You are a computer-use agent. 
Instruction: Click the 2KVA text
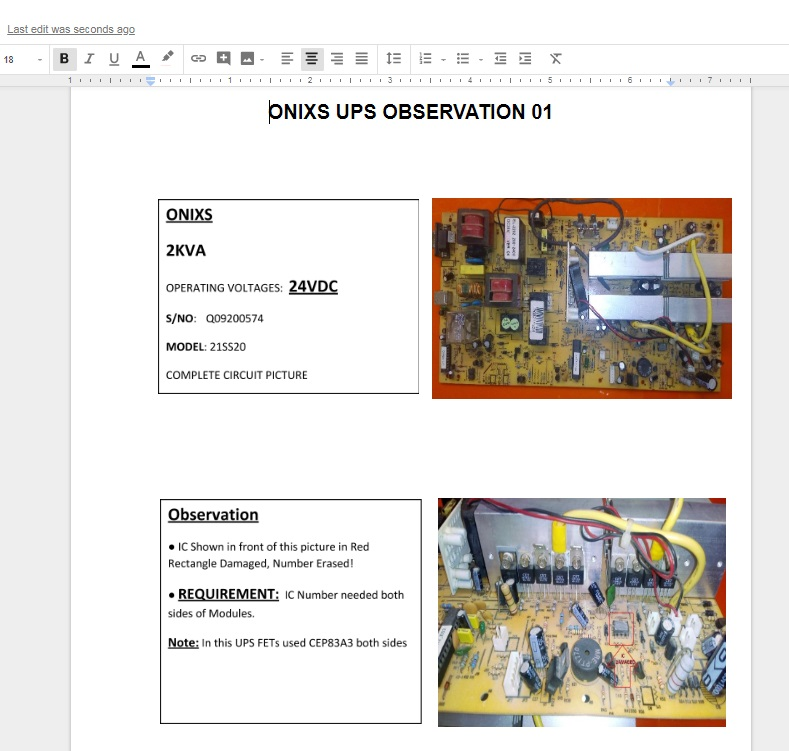[x=186, y=251]
